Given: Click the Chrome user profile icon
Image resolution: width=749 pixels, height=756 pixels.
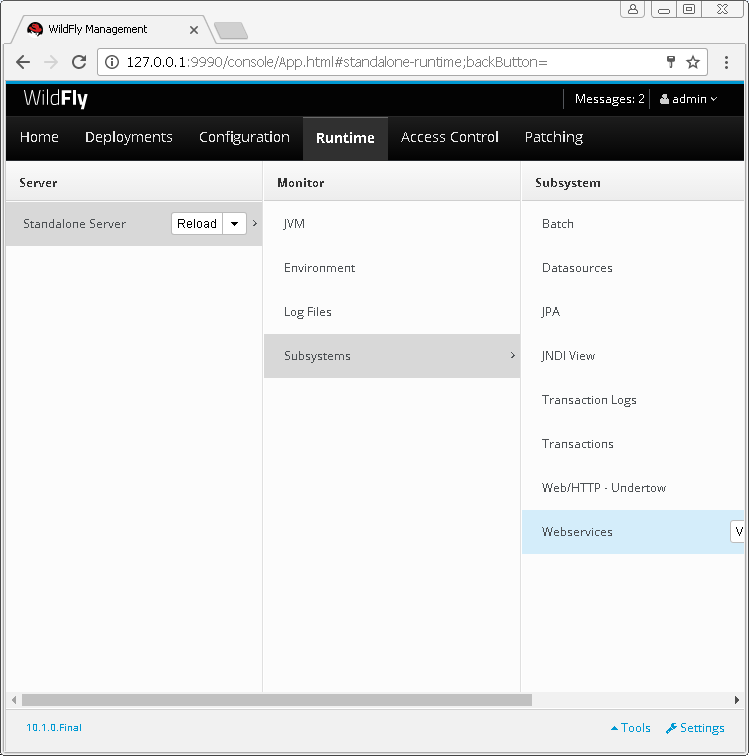Looking at the screenshot, I should pyautogui.click(x=632, y=9).
